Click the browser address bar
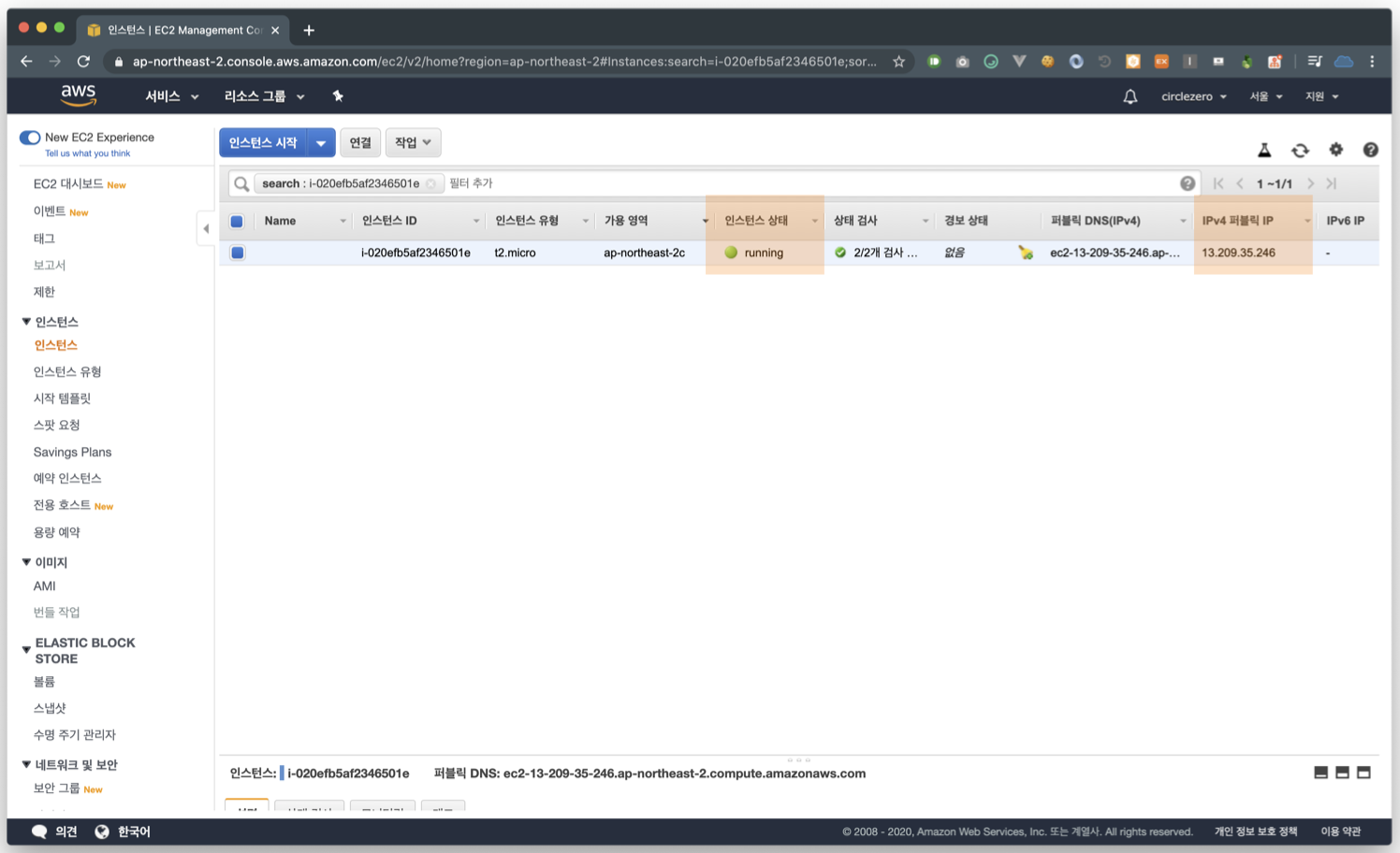Image resolution: width=1400 pixels, height=853 pixels. 504,62
